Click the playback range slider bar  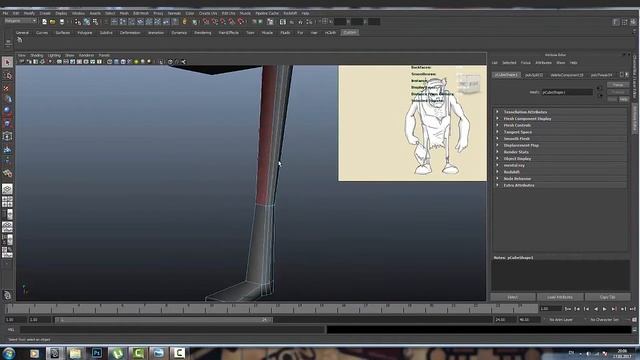tap(164, 320)
